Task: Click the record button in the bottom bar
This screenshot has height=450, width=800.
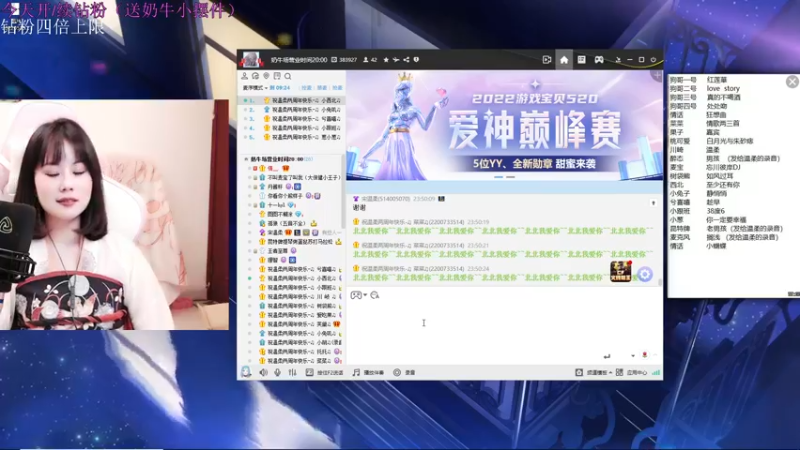Action: pyautogui.click(x=404, y=372)
